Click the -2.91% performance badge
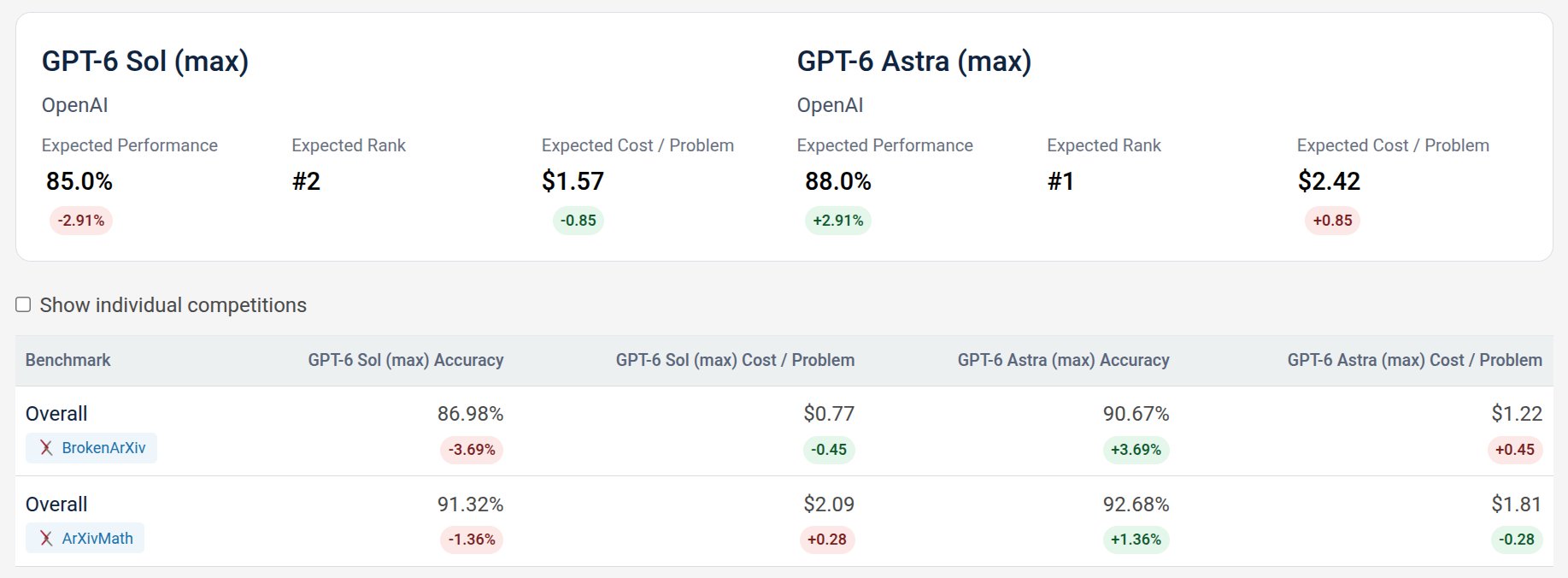Screen dimensions: 1568x578 pyautogui.click(x=81, y=221)
